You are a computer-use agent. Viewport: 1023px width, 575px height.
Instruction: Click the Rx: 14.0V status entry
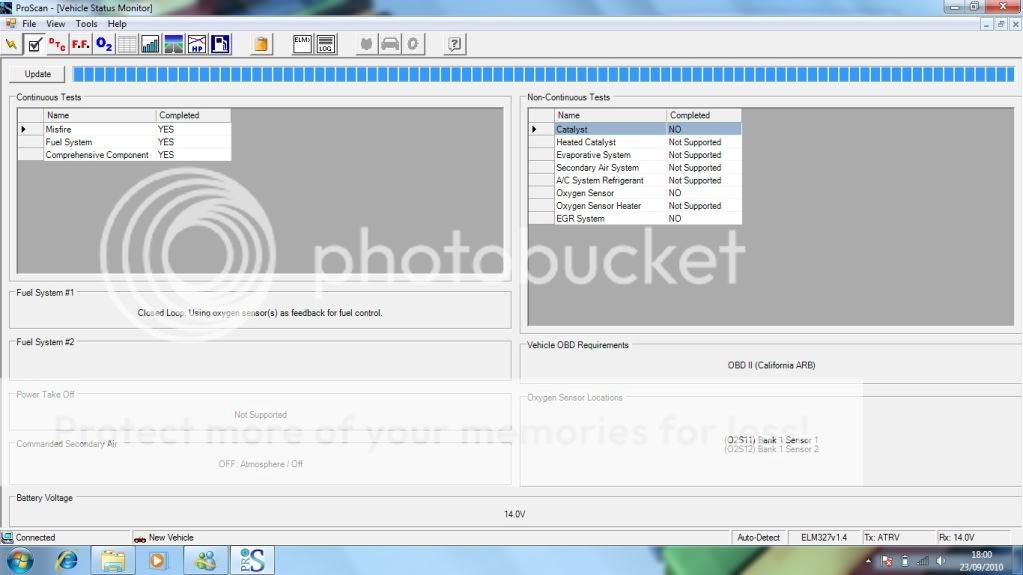(956, 538)
